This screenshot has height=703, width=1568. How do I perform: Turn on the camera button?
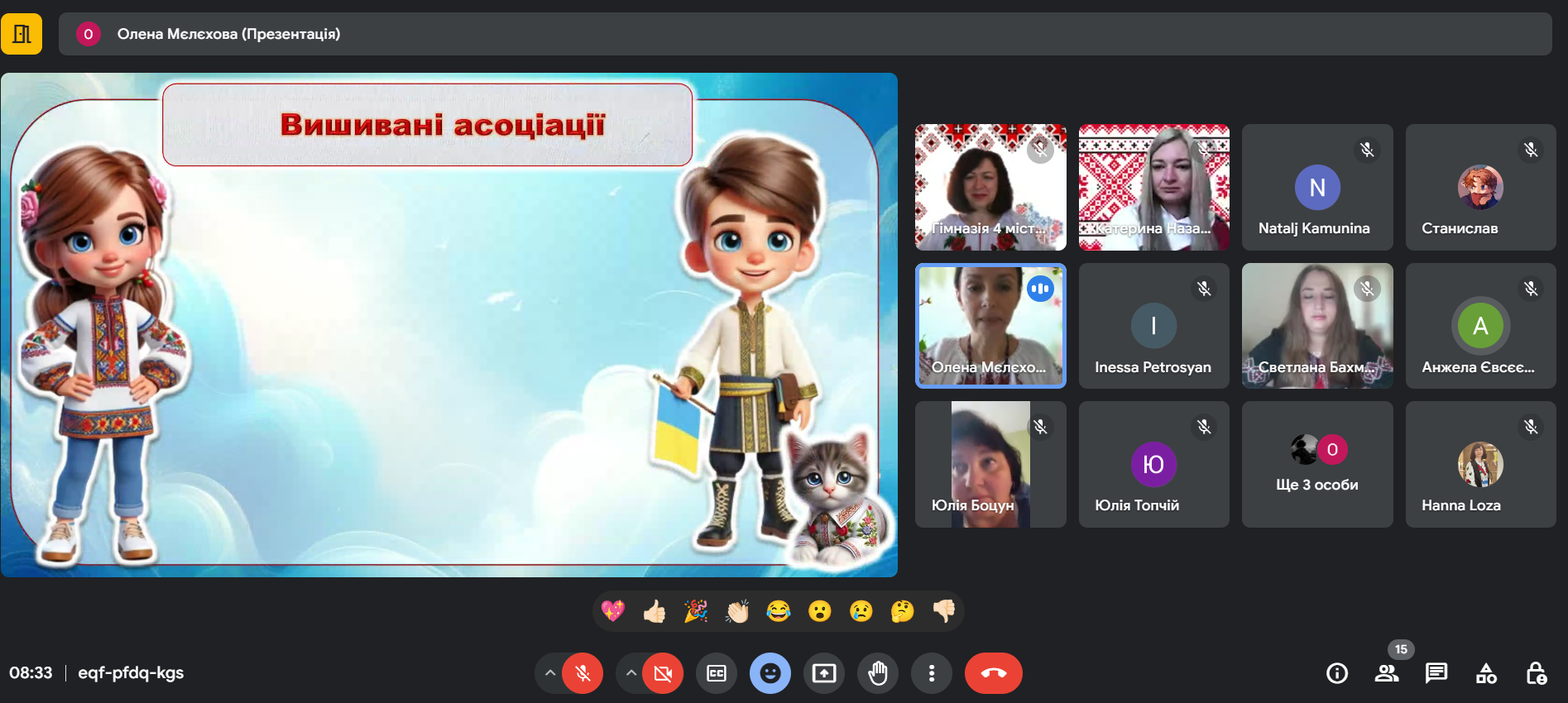(663, 673)
